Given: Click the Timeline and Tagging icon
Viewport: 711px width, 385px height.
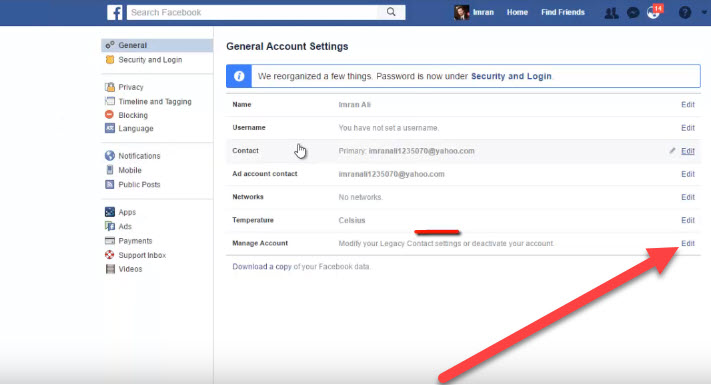Looking at the screenshot, I should (x=110, y=101).
